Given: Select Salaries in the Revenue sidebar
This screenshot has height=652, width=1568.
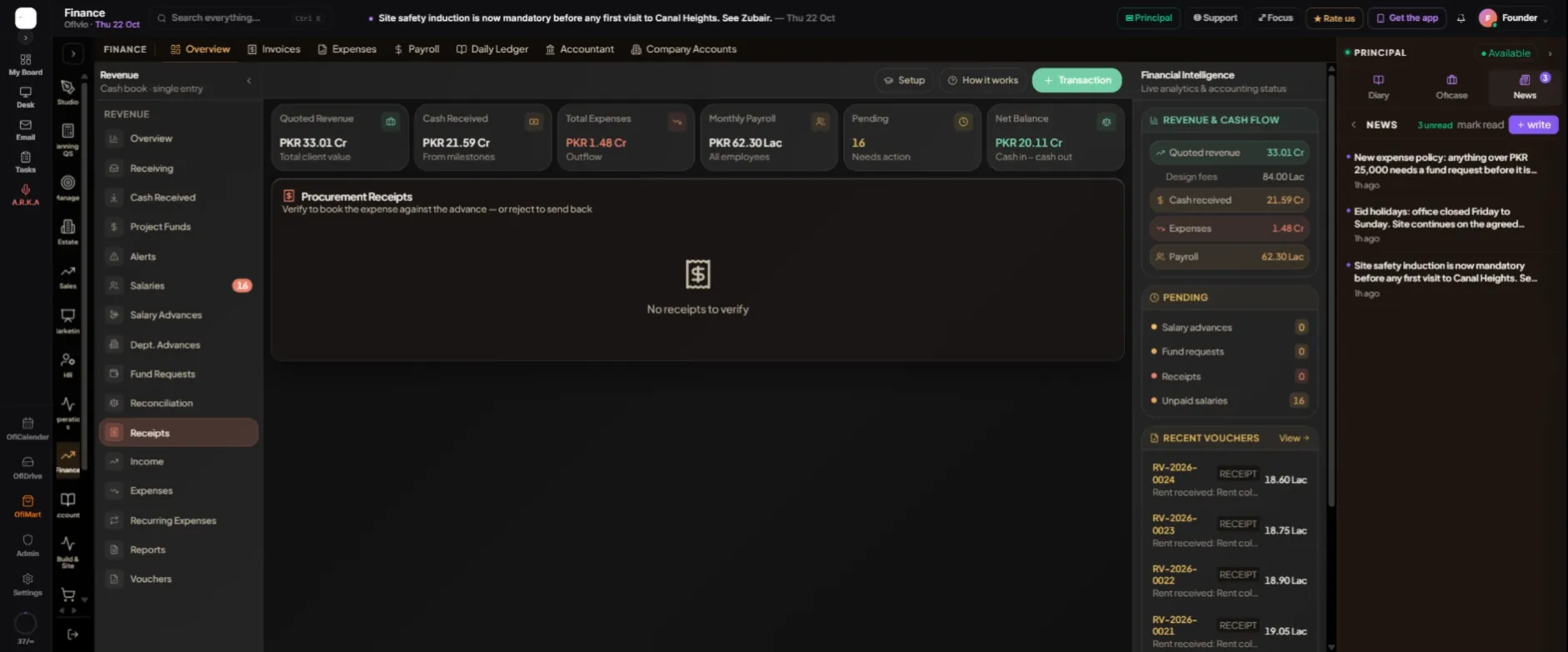Looking at the screenshot, I should pos(178,286).
